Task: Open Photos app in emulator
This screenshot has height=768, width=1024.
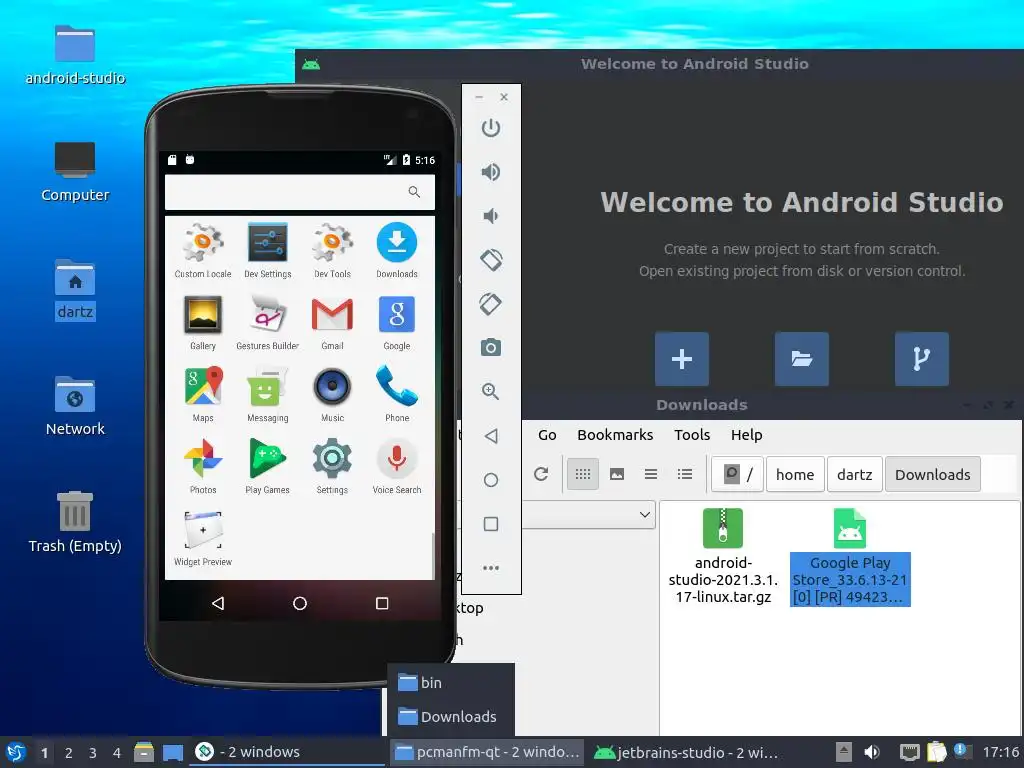Action: [202, 466]
